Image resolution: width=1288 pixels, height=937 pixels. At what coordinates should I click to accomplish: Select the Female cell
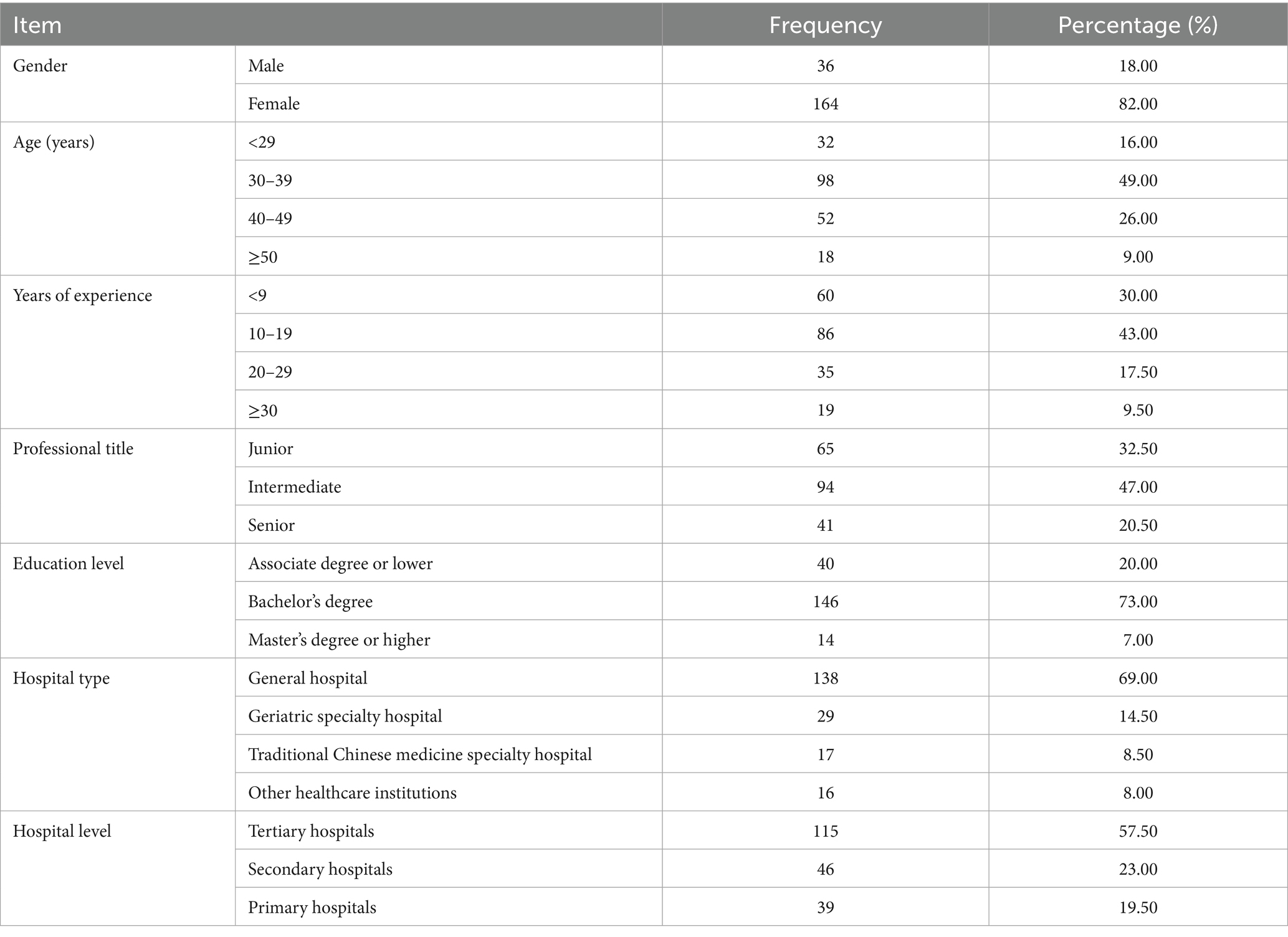pyautogui.click(x=274, y=103)
